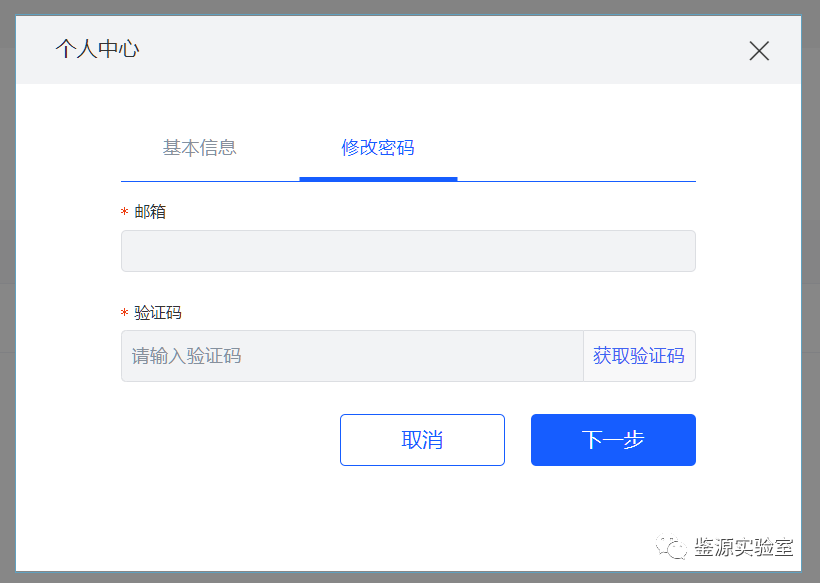
Task: Select the 修改密码 tab
Action: tap(378, 148)
